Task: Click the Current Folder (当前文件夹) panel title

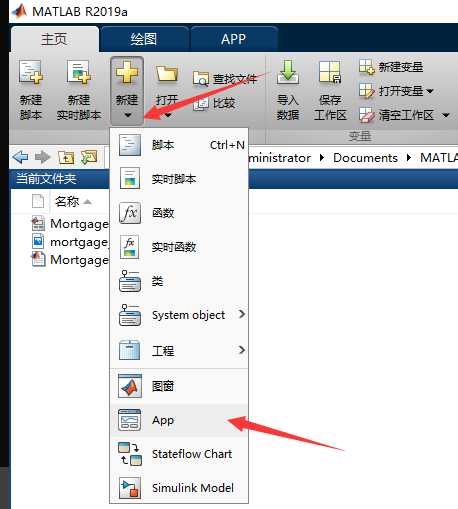Action: click(x=46, y=179)
